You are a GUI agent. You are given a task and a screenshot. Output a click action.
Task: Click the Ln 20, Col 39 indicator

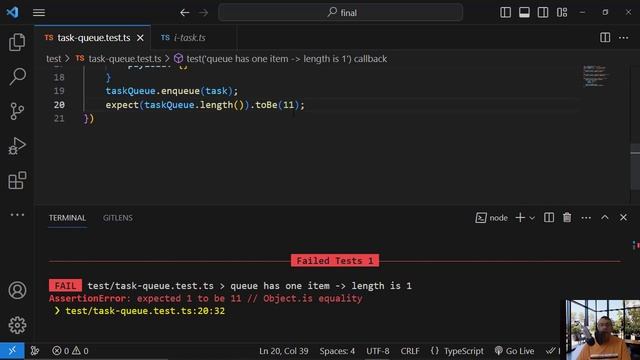(x=284, y=351)
